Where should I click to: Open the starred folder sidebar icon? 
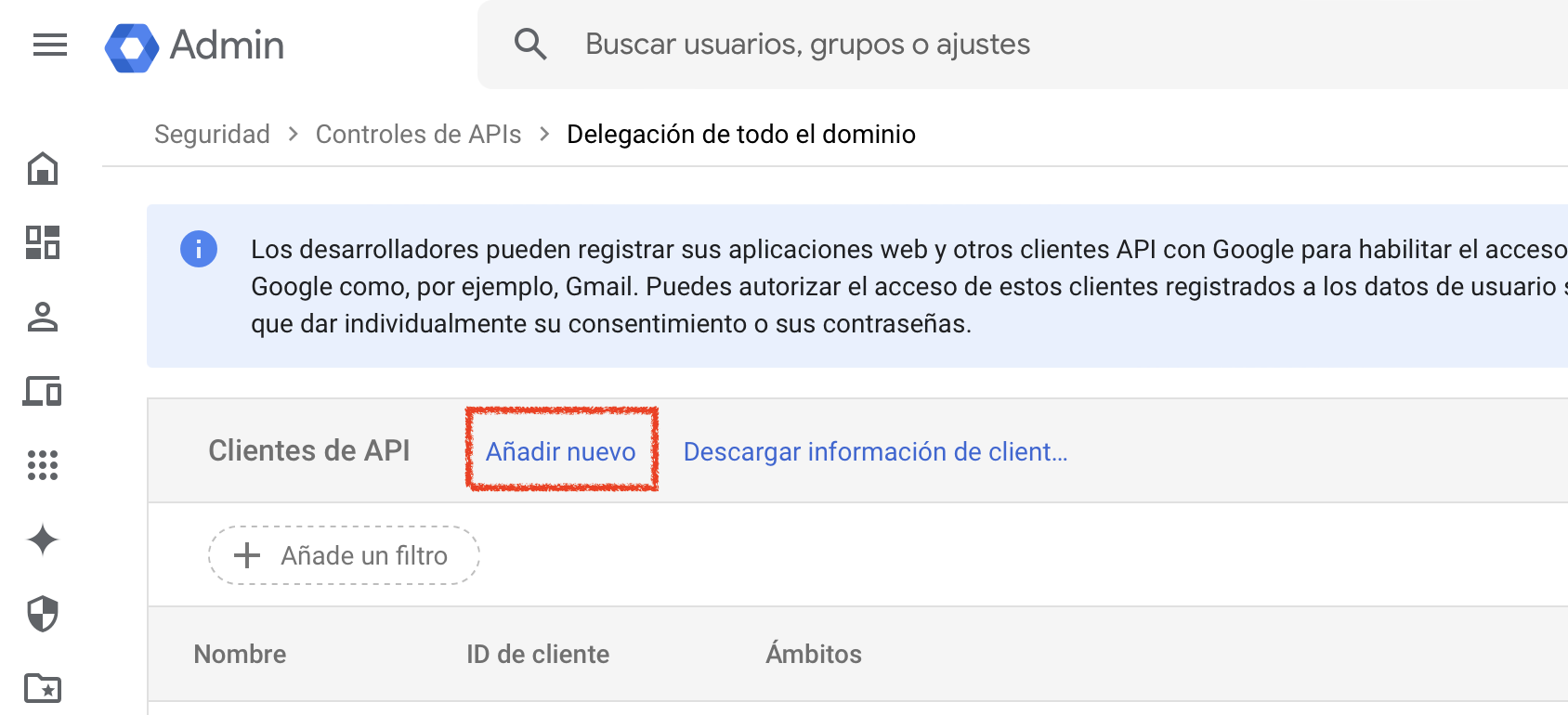(x=43, y=688)
